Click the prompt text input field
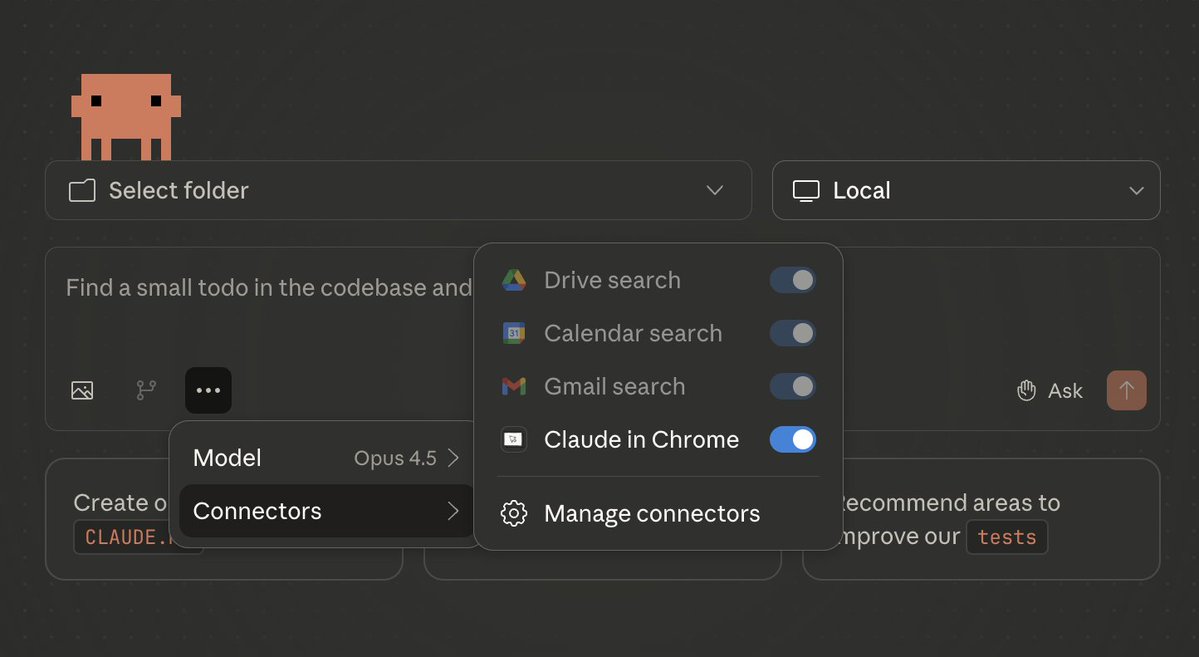 (260, 287)
